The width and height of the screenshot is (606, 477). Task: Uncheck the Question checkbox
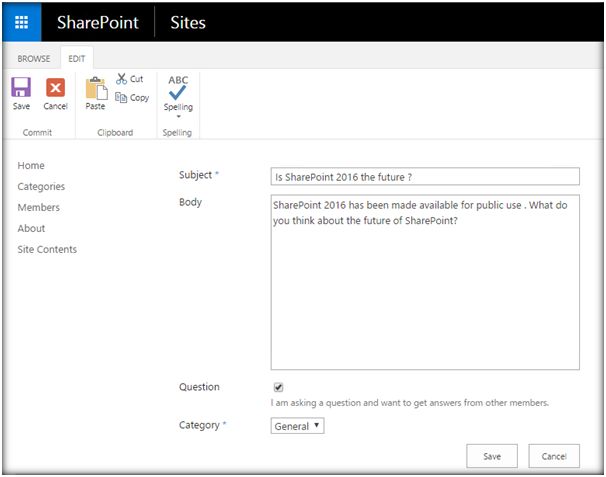point(278,387)
